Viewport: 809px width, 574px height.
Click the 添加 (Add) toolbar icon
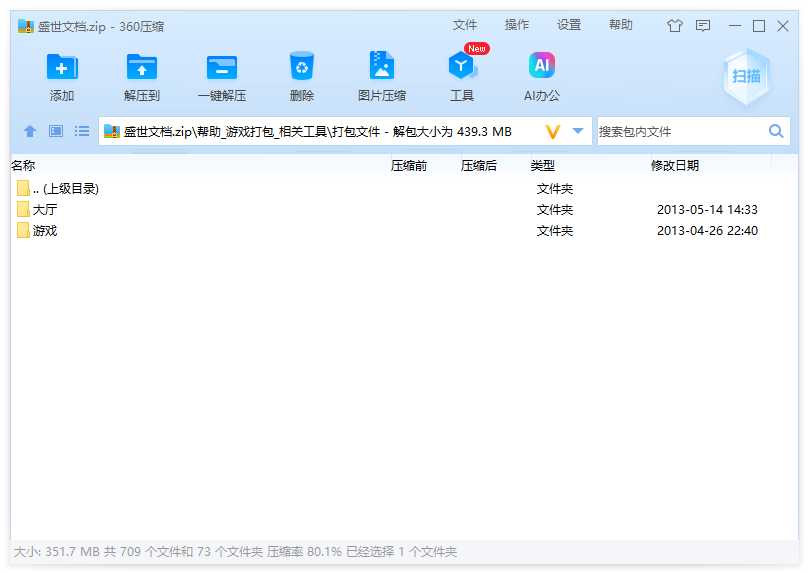coord(62,67)
